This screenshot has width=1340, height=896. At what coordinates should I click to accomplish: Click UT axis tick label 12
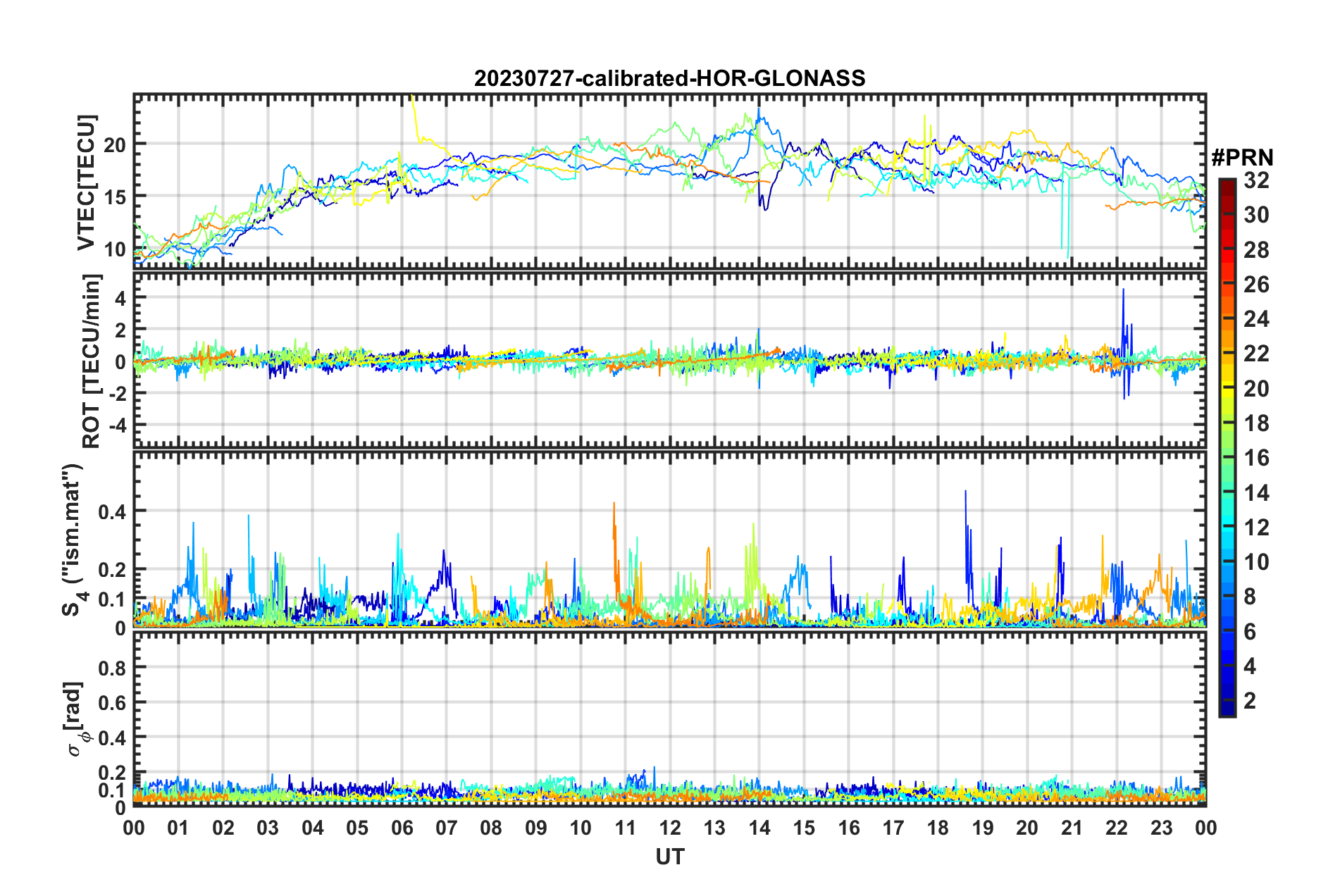tap(670, 828)
